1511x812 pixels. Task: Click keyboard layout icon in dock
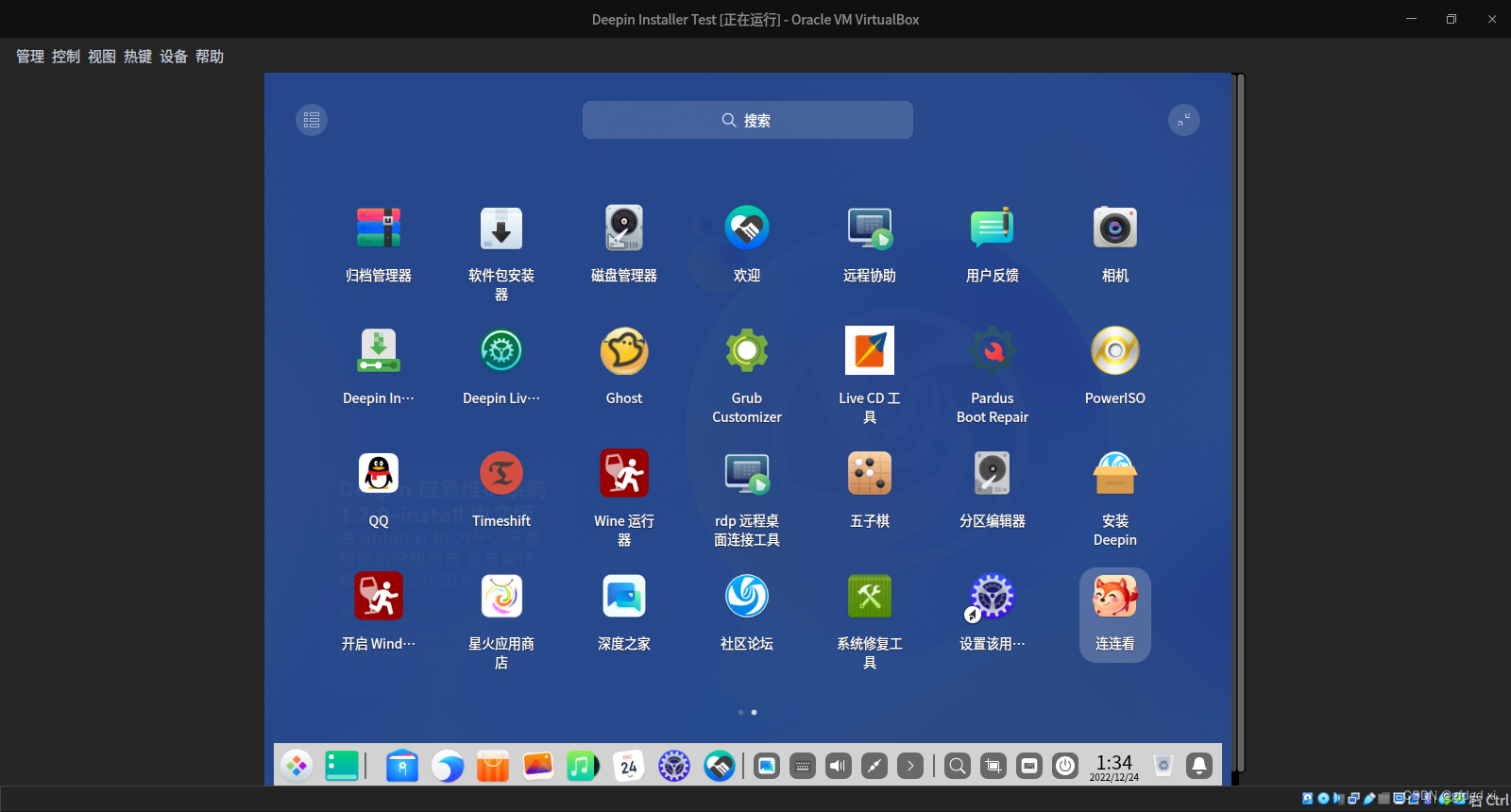click(x=1029, y=766)
